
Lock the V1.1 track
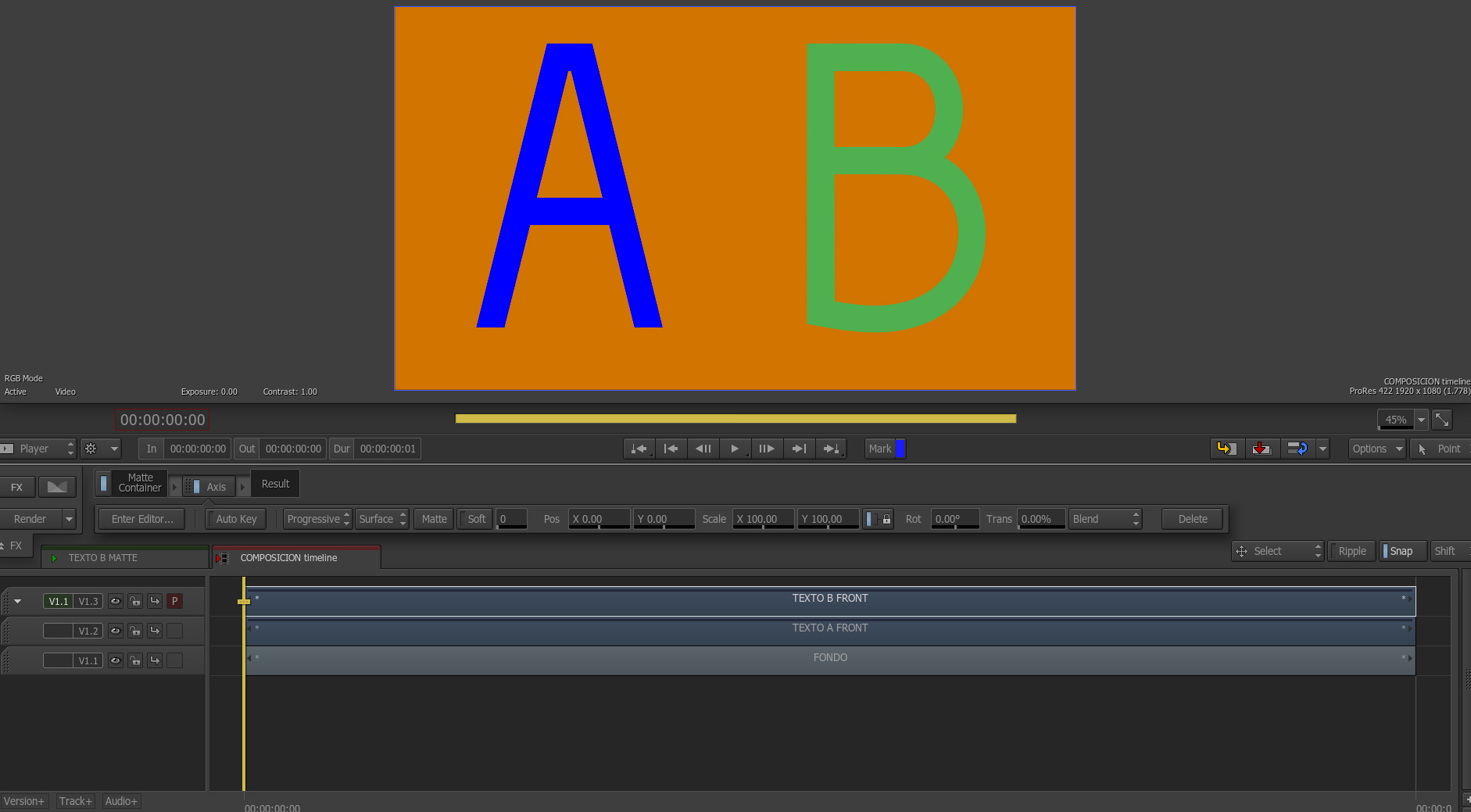135,660
